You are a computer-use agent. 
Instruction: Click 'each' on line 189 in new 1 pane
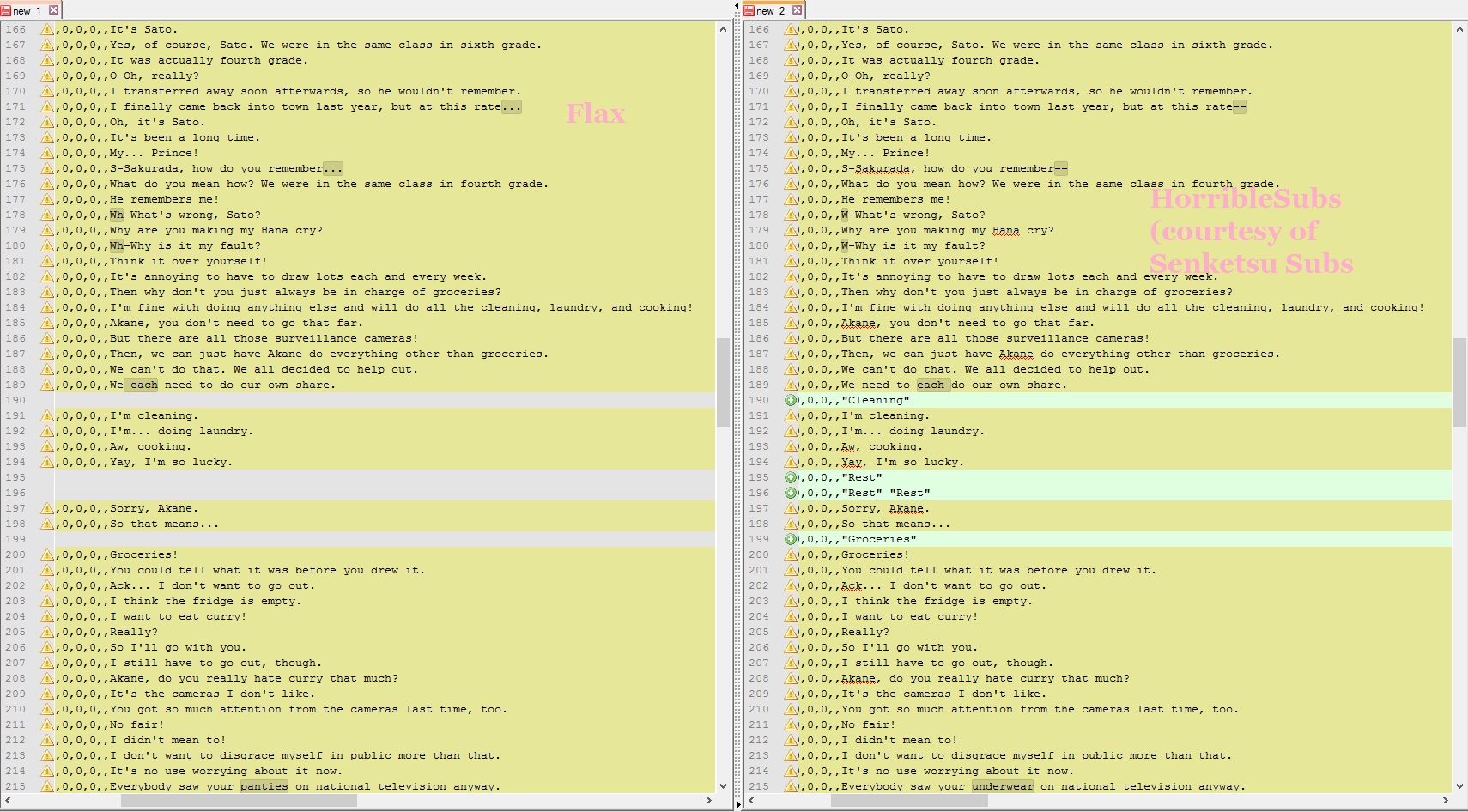click(144, 385)
